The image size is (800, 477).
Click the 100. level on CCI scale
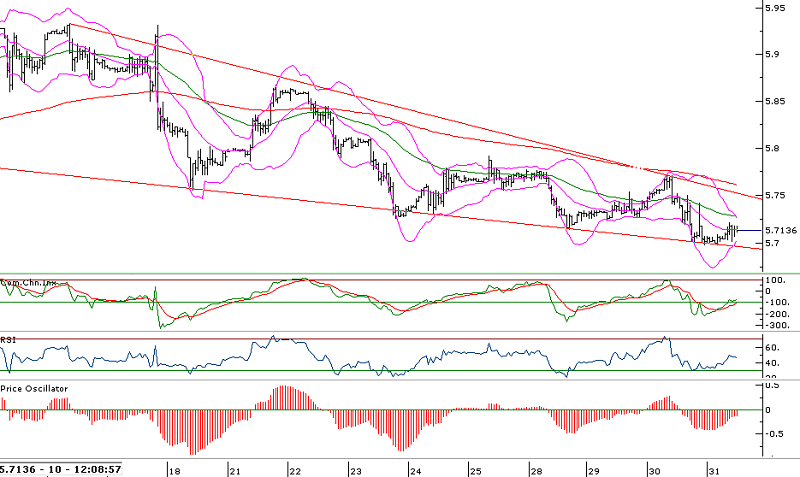[x=775, y=280]
